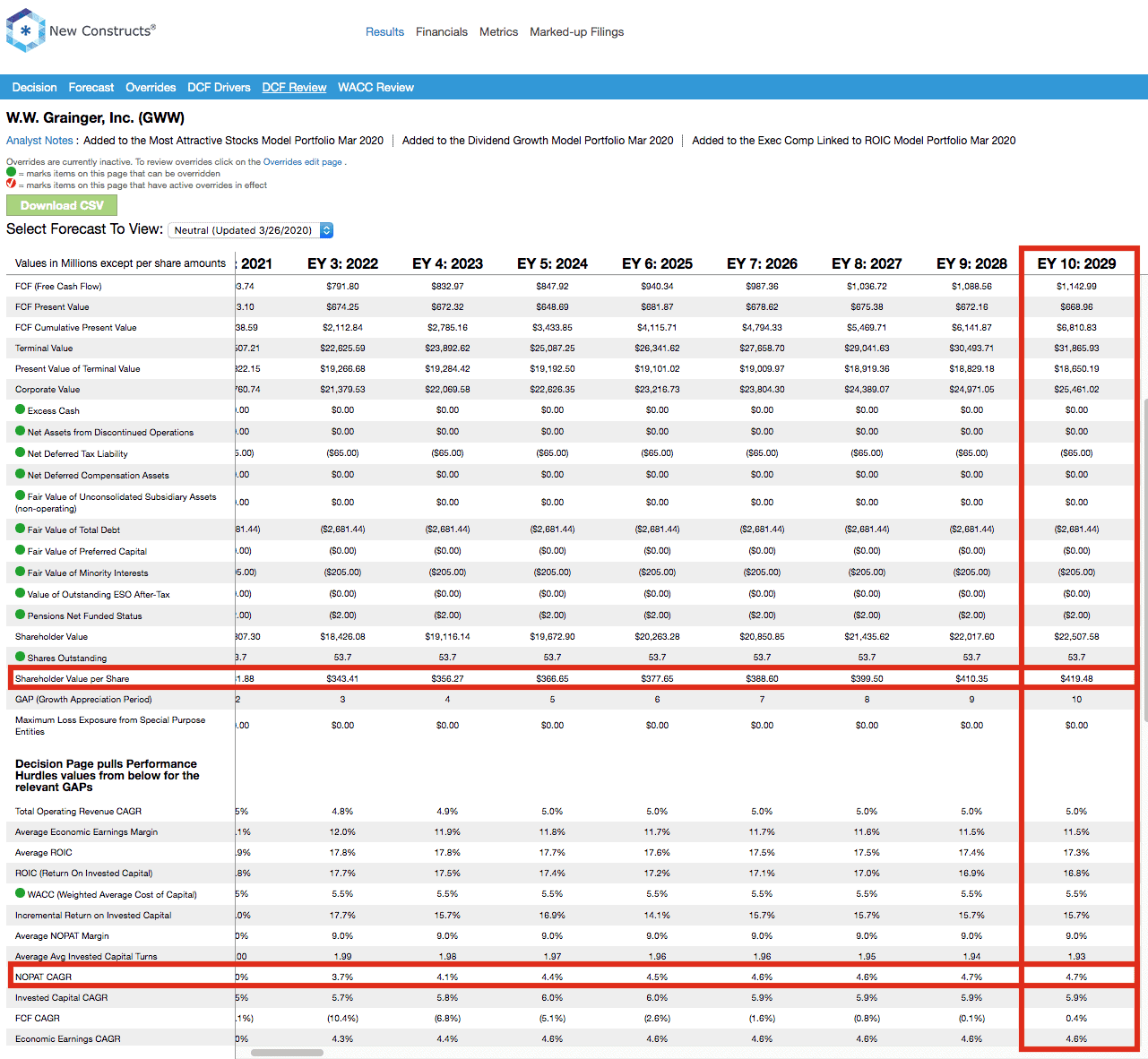The image size is (1148, 1059).
Task: Click the W.W. Grainger, Inc. (GWW) title
Action: 95,117
